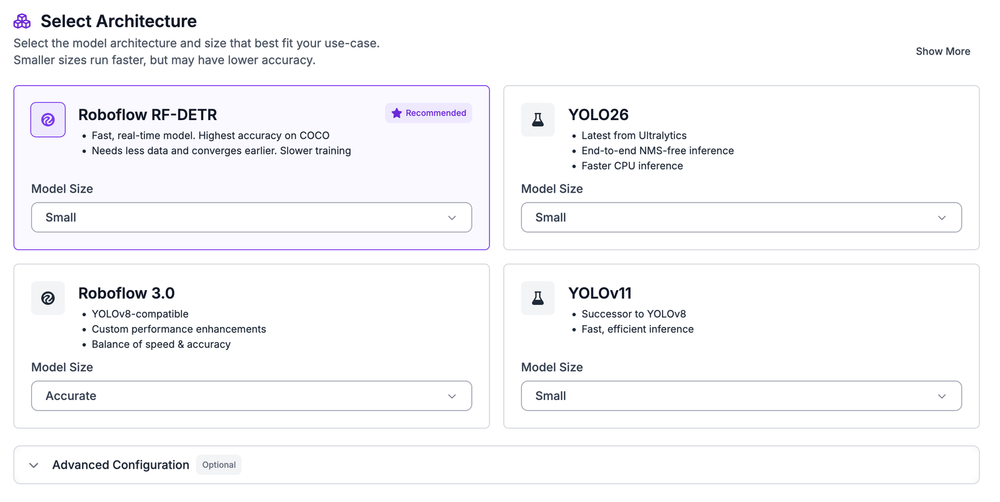Click the YOLO26 card title
This screenshot has width=1000, height=502.
pyautogui.click(x=598, y=115)
